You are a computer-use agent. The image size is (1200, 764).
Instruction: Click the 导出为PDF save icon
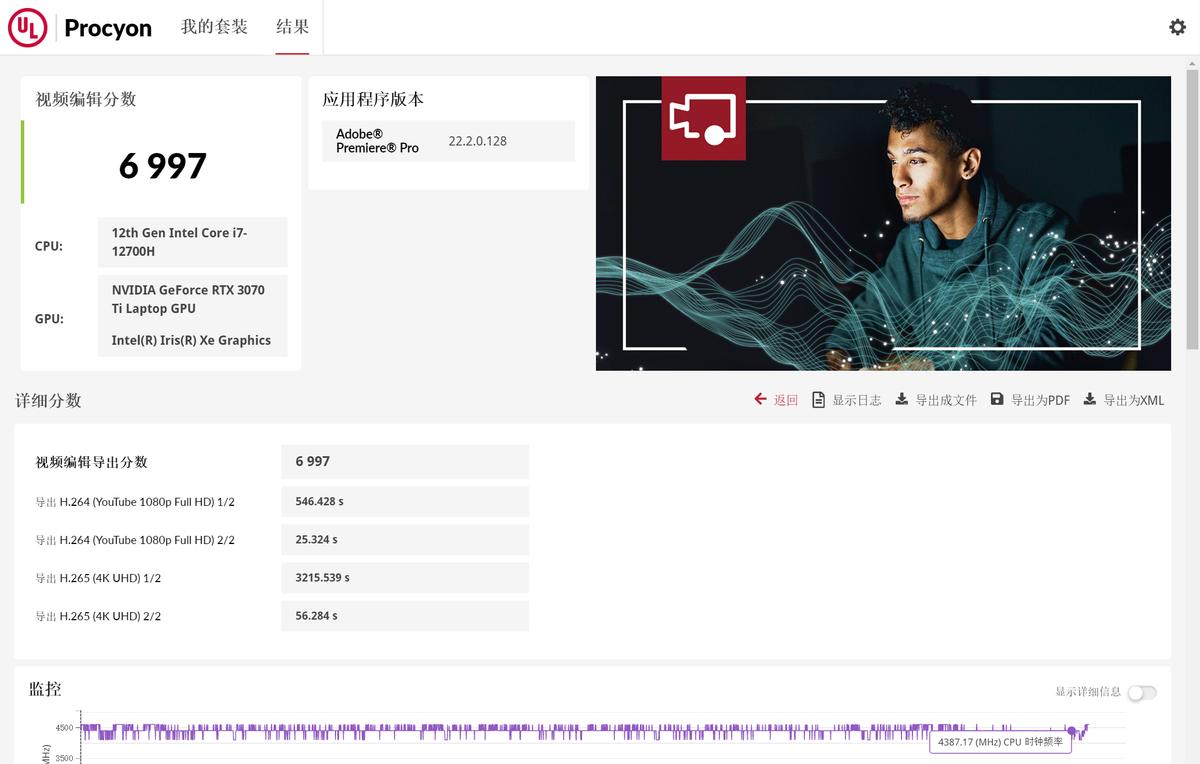point(997,398)
